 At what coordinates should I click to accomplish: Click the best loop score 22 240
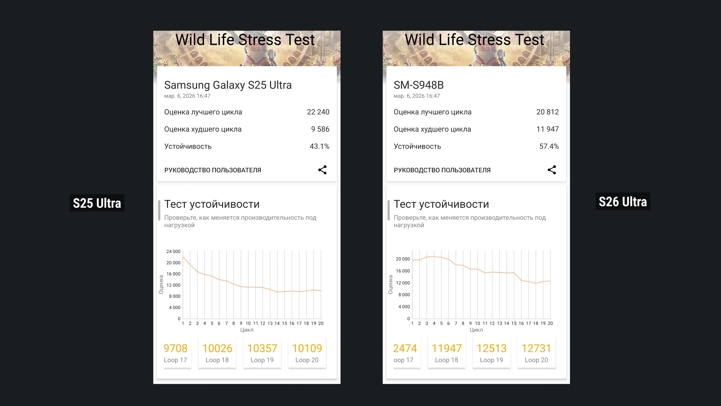point(318,112)
